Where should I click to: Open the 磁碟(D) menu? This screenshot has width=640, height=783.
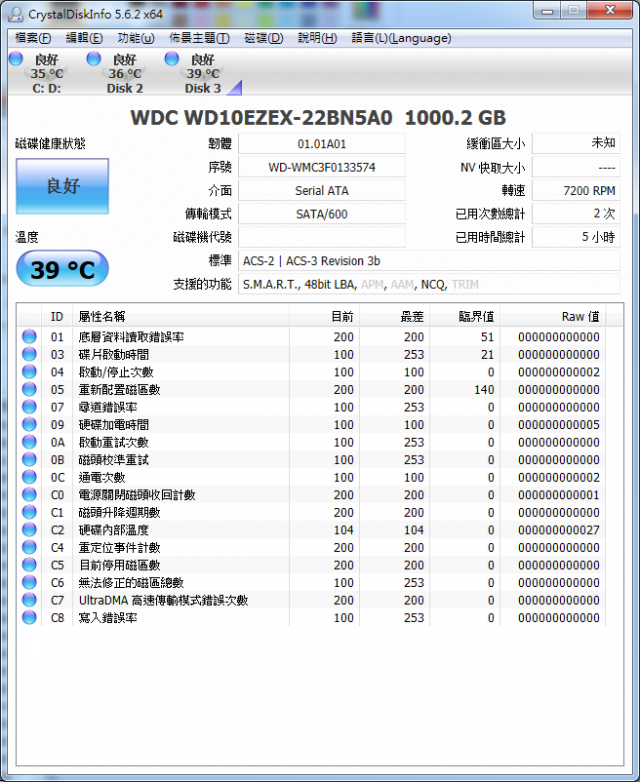click(264, 38)
